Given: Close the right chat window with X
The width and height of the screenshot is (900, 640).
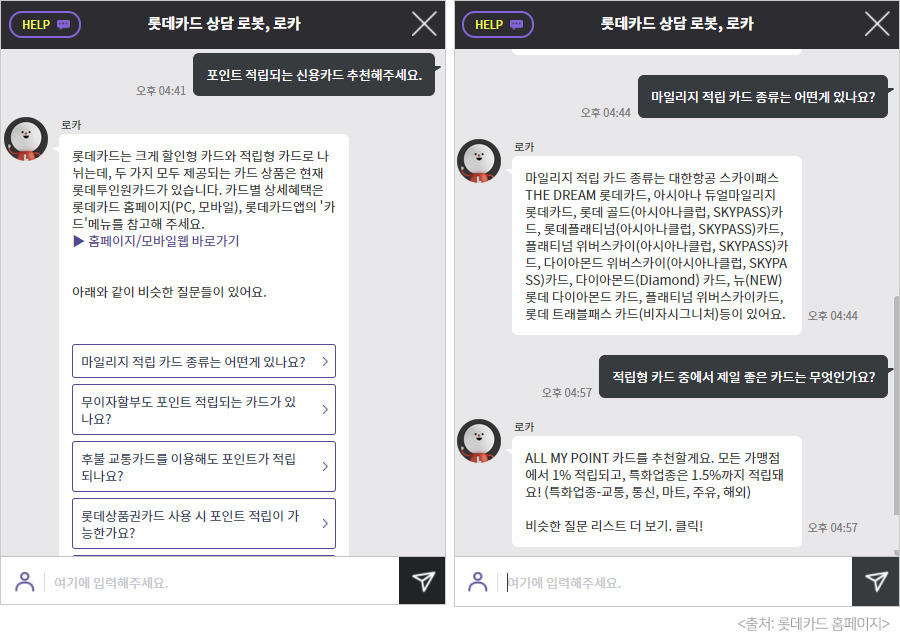Looking at the screenshot, I should click(x=877, y=24).
